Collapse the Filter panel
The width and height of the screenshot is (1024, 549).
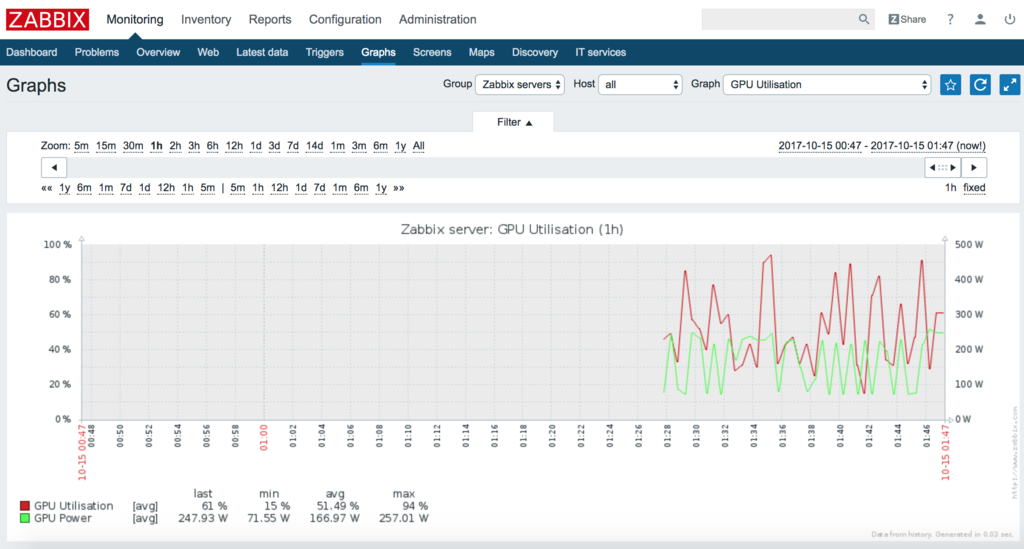click(514, 123)
